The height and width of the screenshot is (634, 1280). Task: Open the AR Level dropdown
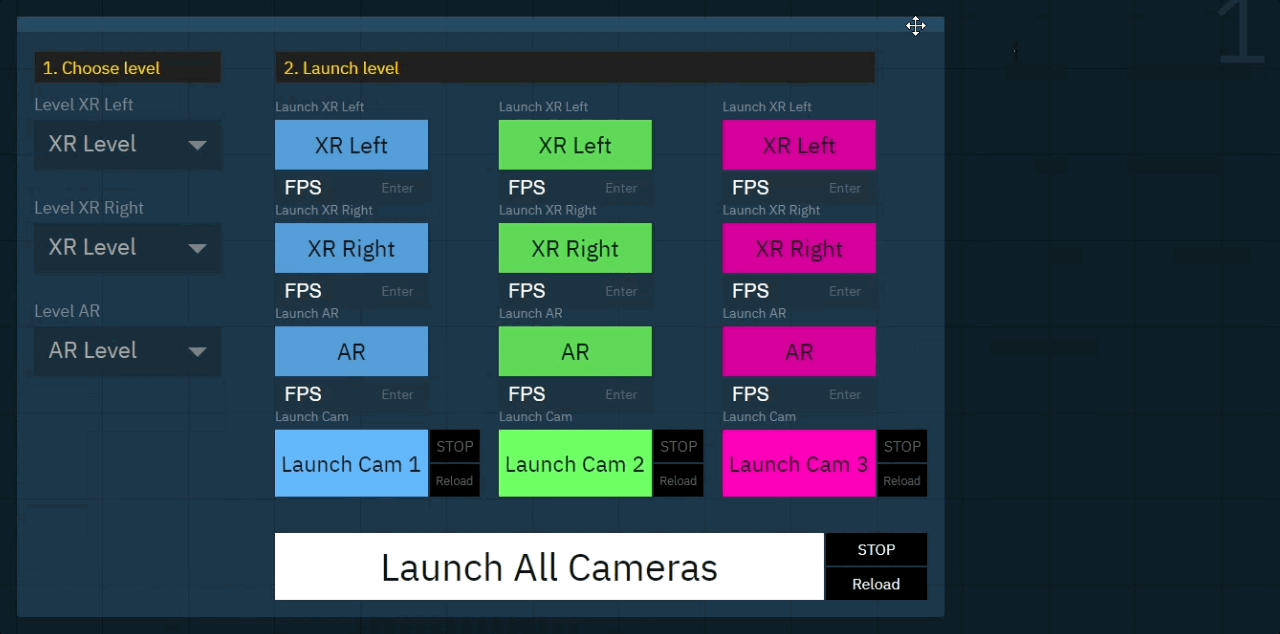click(x=127, y=351)
